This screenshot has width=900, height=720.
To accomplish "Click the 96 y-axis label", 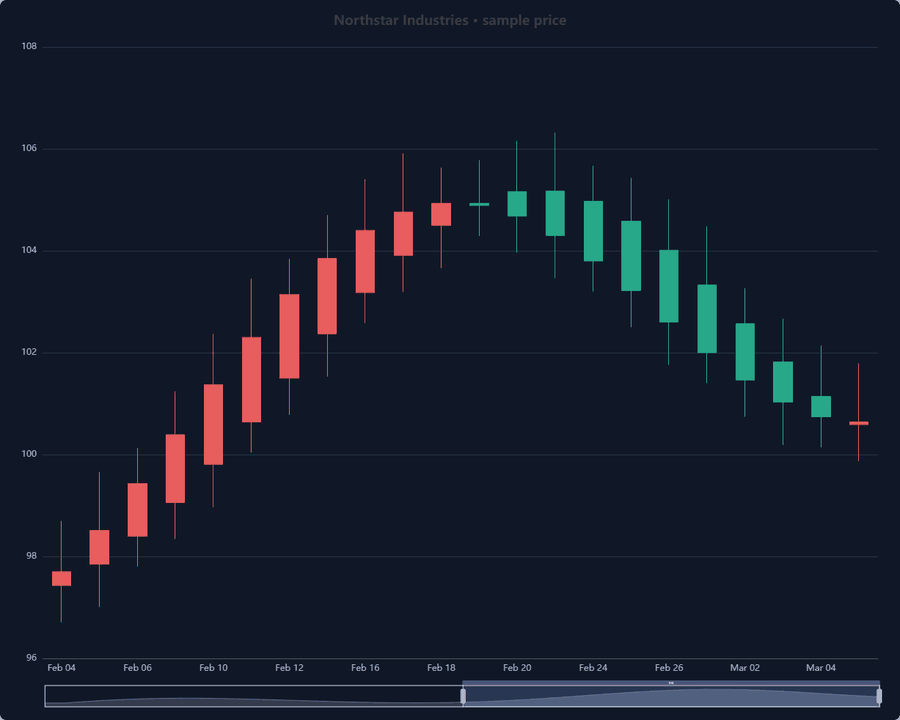I will (31, 658).
